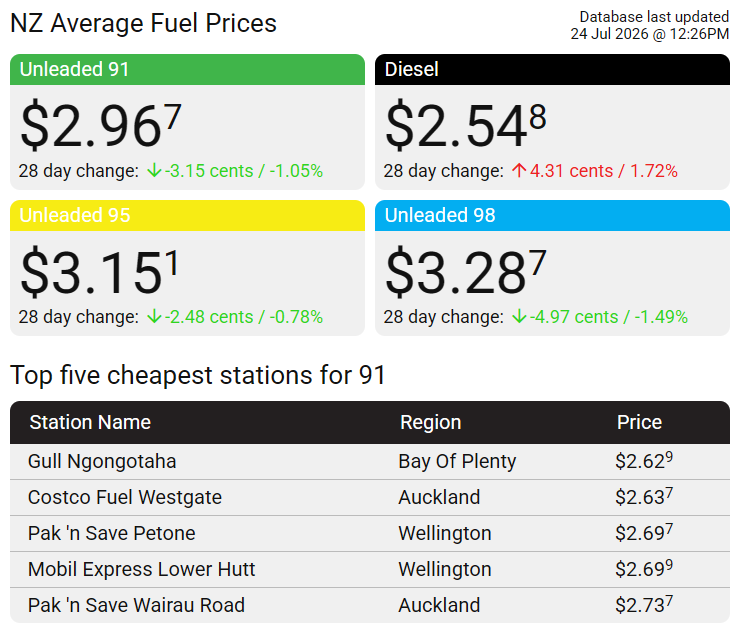Select the blue Unleaded 98 header

coord(552,215)
